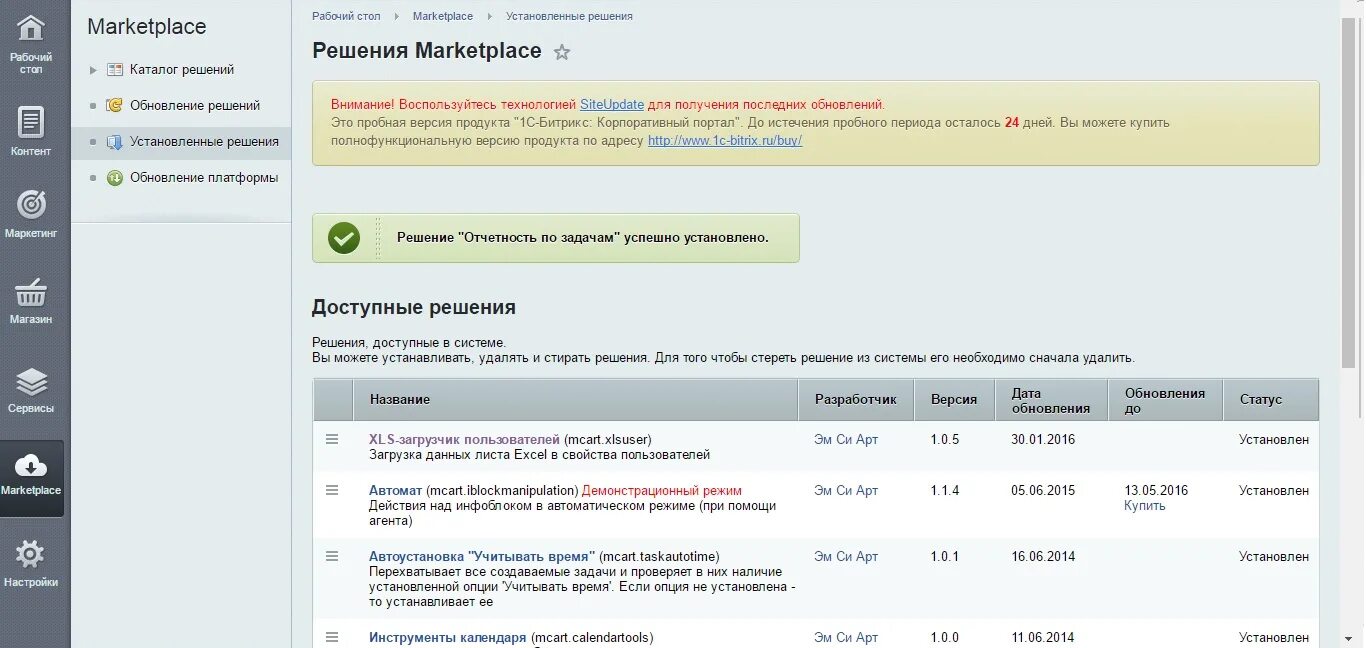Open hamburger menu for Автомат row

tap(332, 490)
